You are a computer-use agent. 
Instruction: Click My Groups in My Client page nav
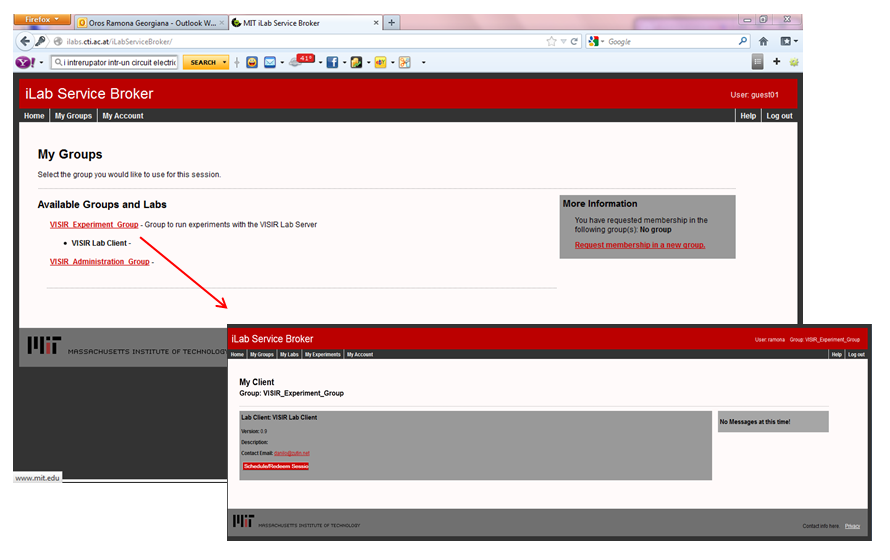tap(262, 355)
